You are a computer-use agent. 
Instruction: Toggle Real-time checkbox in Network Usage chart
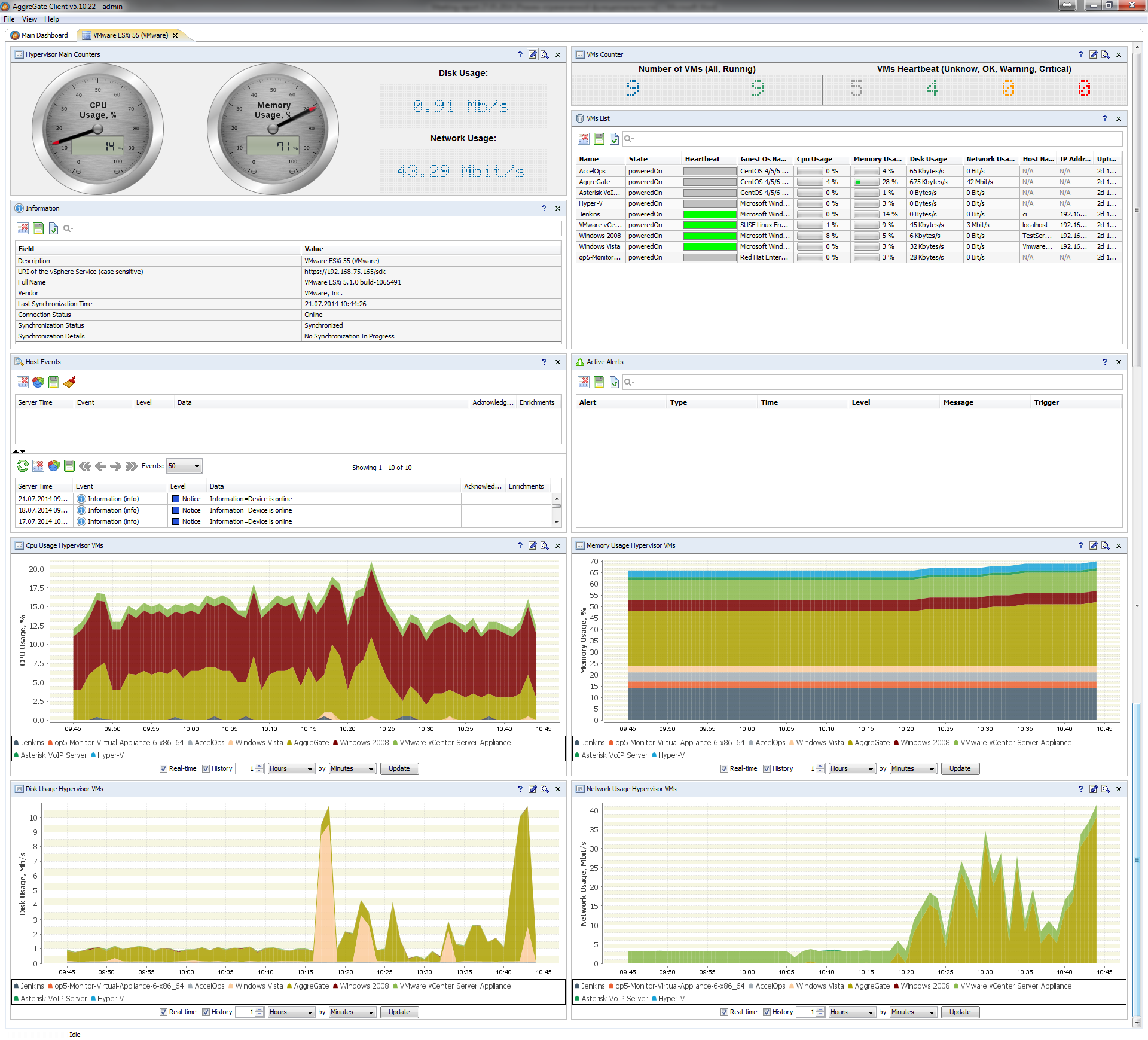[725, 1012]
